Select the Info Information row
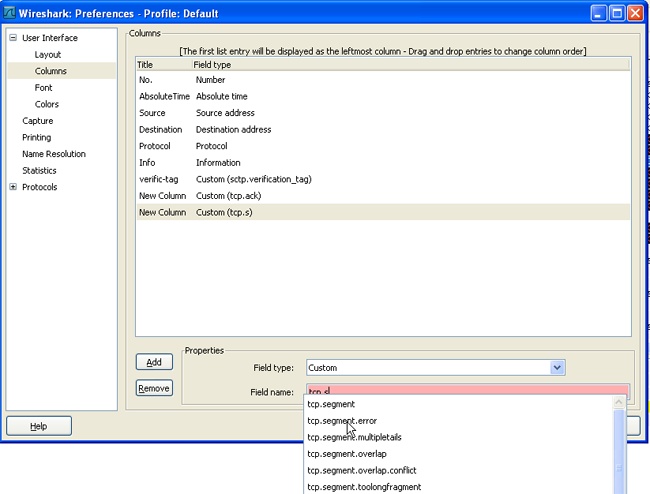 pyautogui.click(x=383, y=162)
